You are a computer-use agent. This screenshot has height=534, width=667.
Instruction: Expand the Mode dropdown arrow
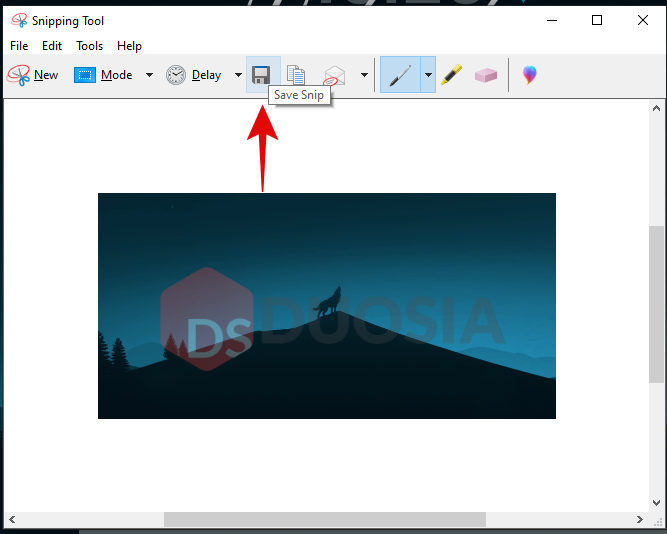click(x=149, y=75)
